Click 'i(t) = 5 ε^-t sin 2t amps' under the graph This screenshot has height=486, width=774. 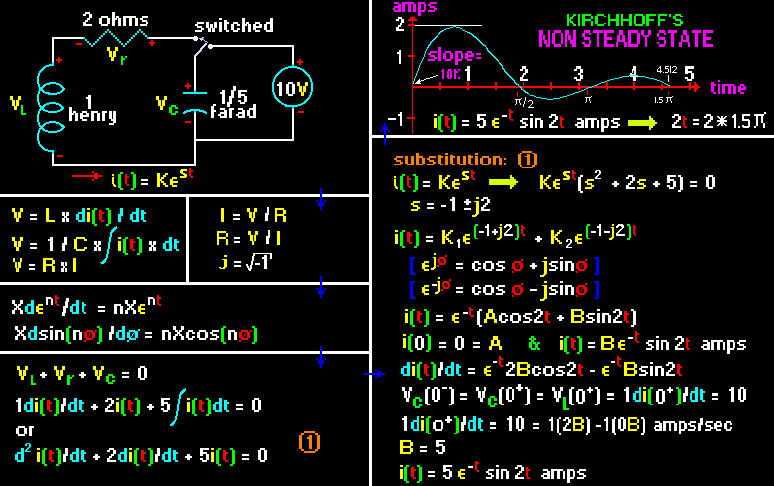click(527, 121)
